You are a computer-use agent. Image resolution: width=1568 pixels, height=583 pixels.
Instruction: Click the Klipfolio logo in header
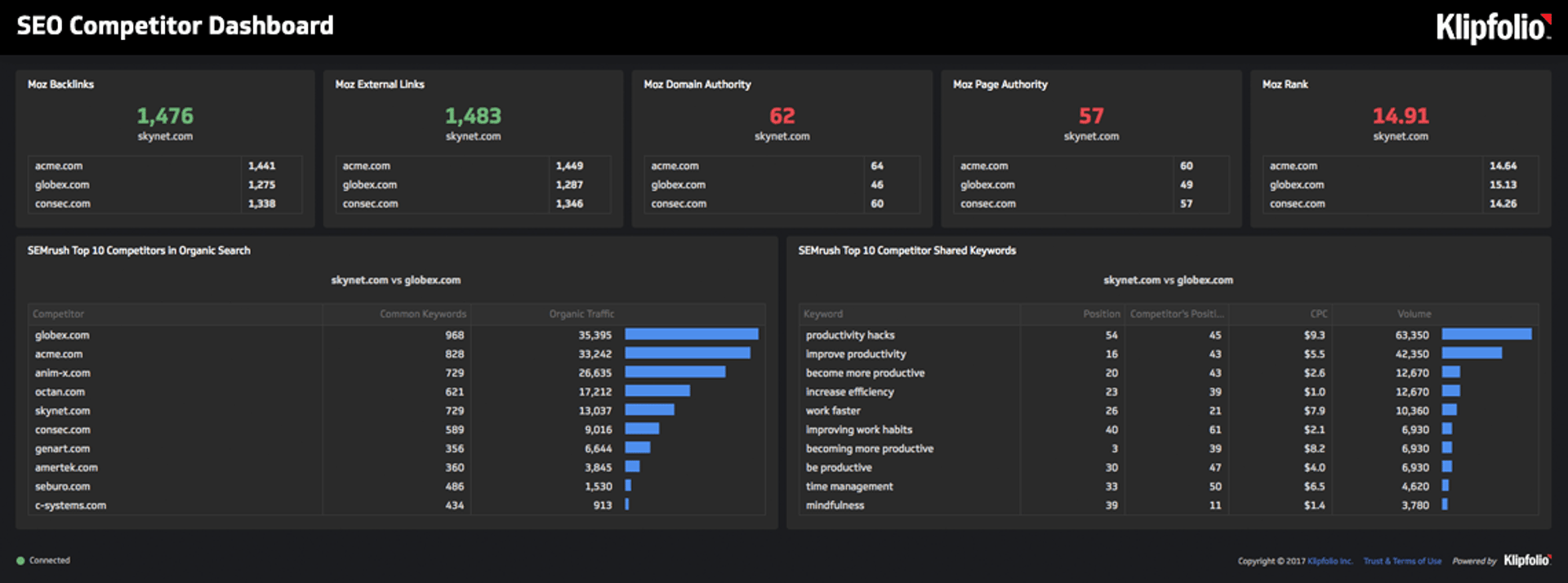1494,27
